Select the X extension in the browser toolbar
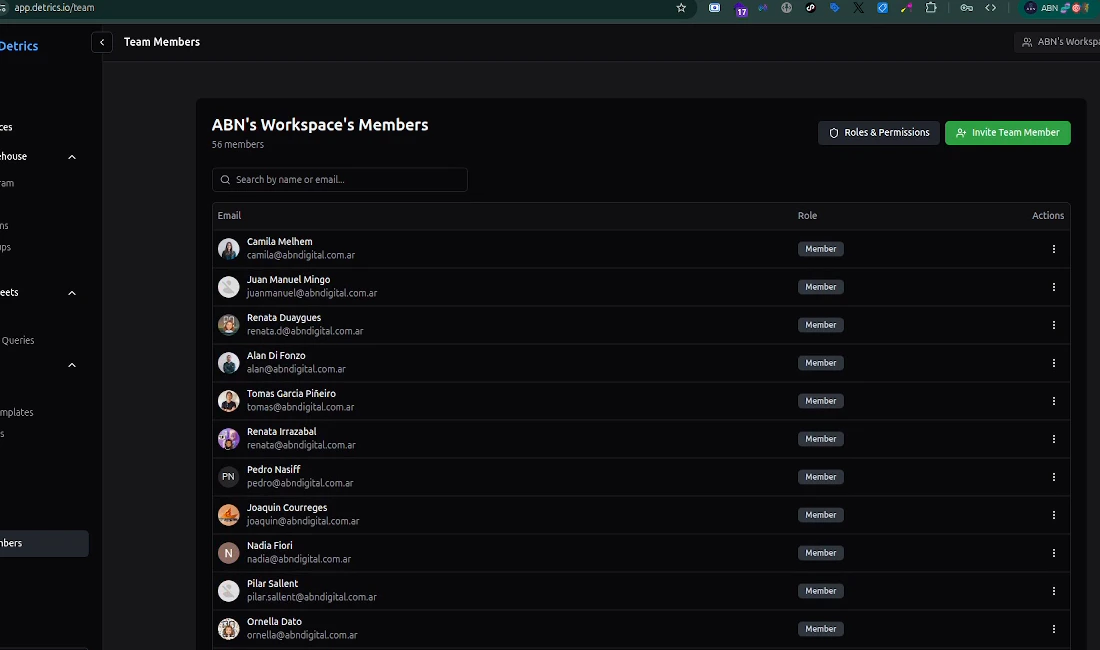The width and height of the screenshot is (1100, 650). point(858,8)
